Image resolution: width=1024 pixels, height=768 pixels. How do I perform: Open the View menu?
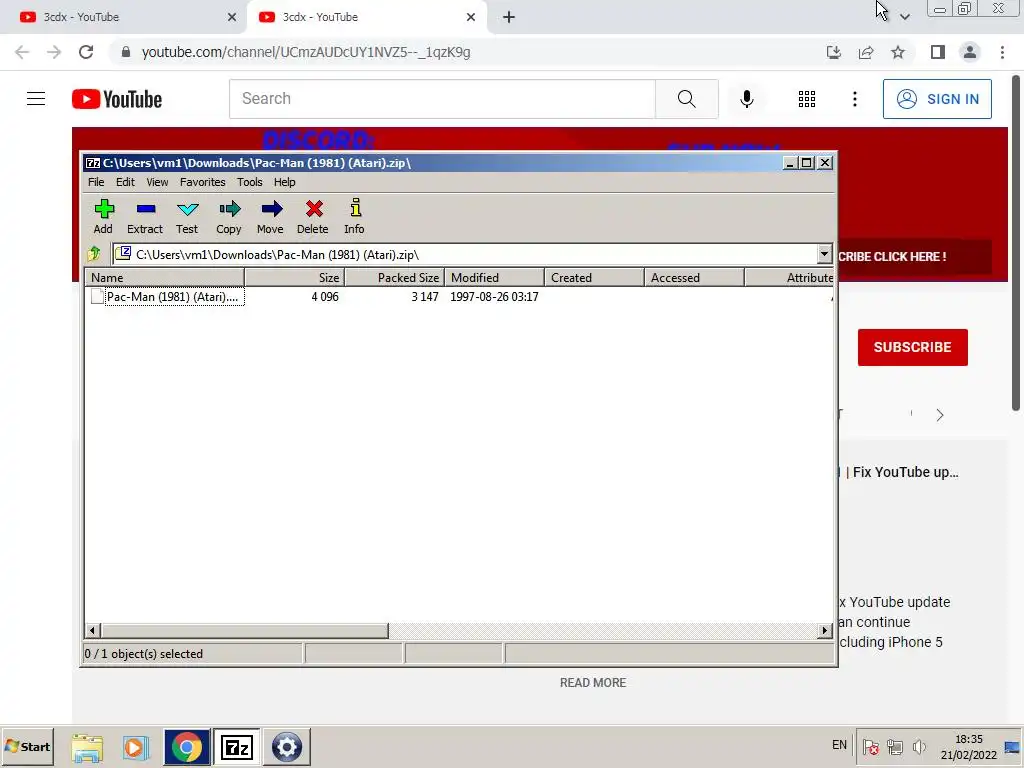(157, 182)
